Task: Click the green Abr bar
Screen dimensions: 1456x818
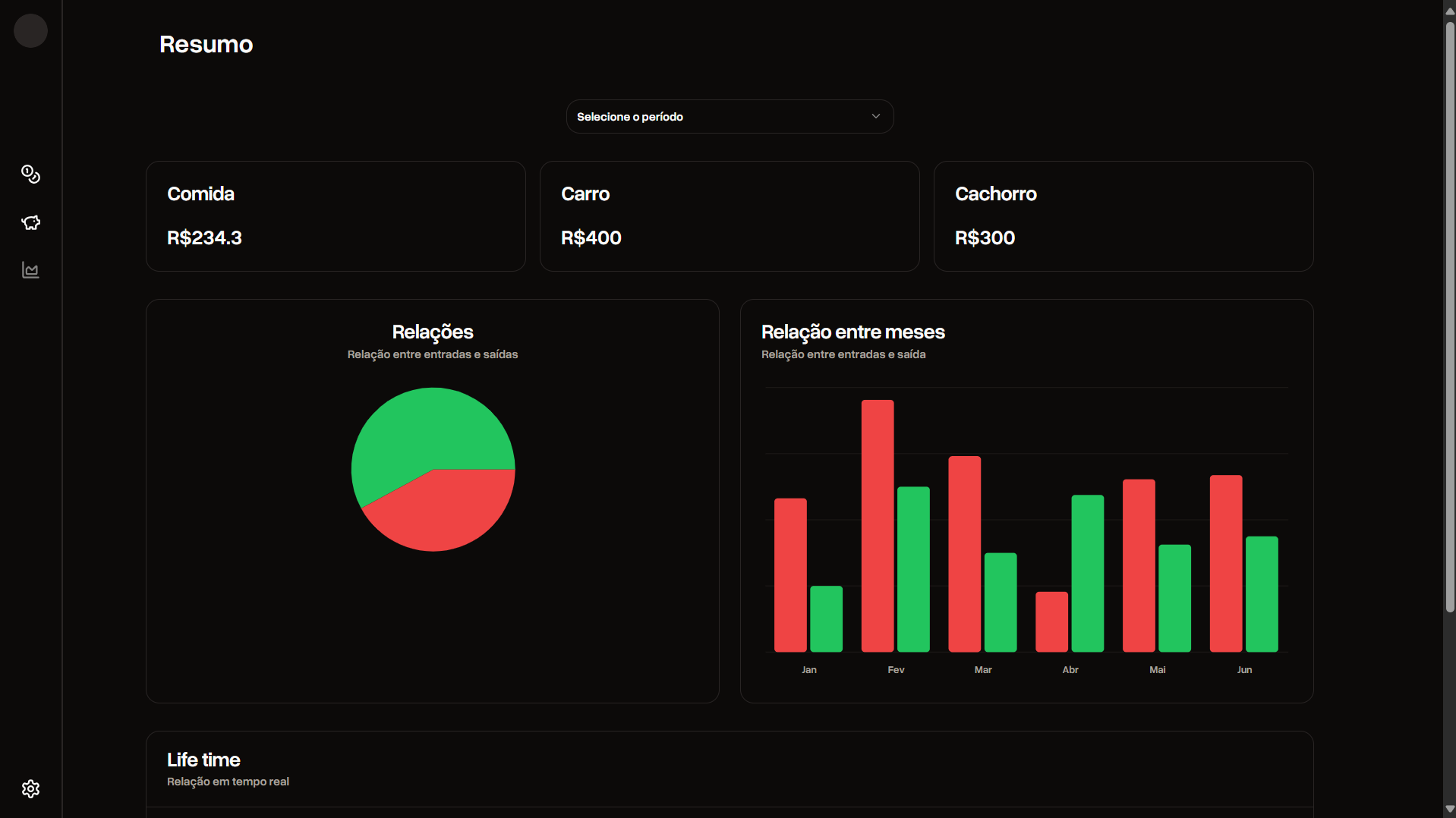Action: [x=1087, y=574]
